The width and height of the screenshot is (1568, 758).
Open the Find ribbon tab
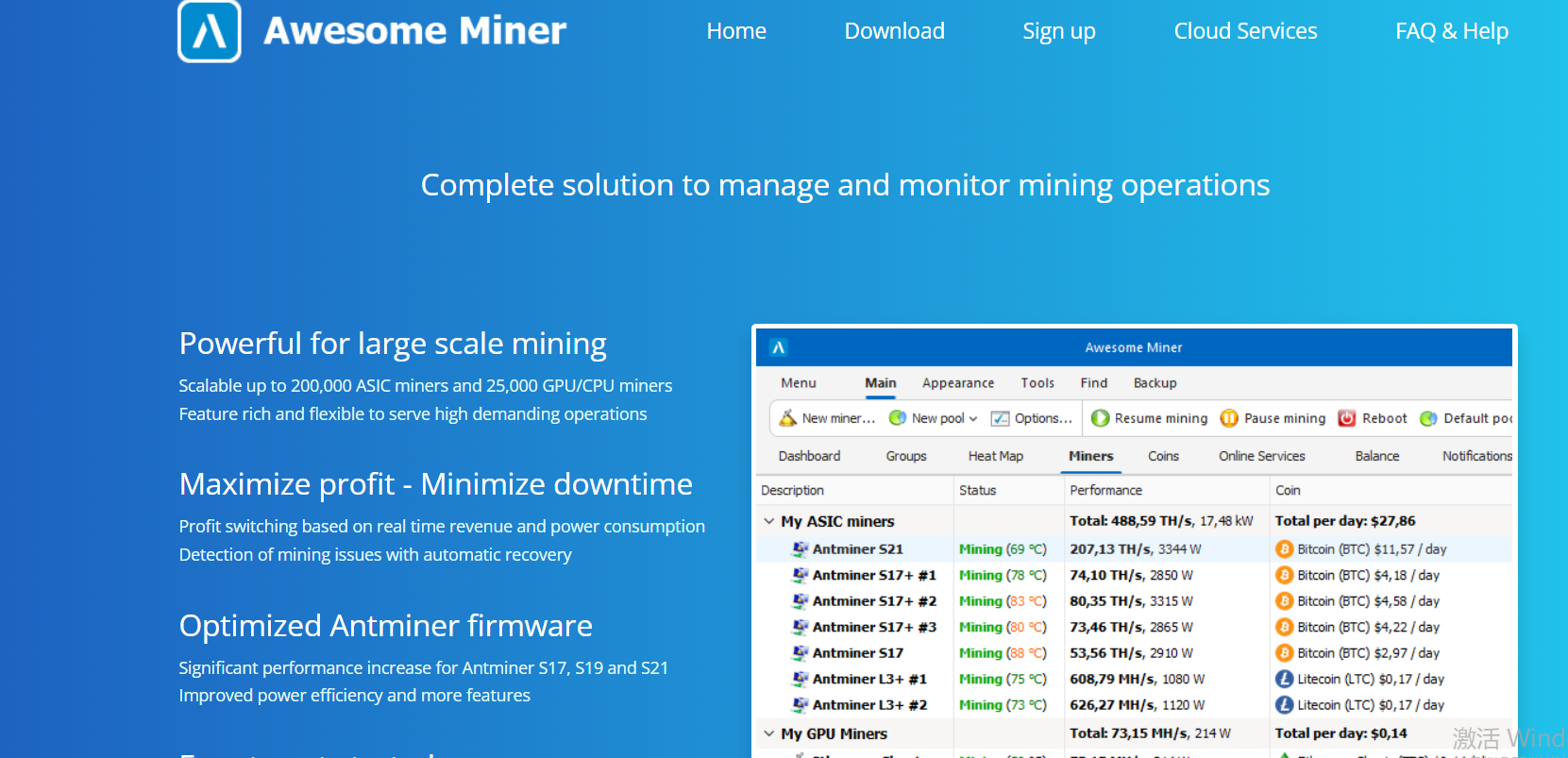pyautogui.click(x=1094, y=383)
